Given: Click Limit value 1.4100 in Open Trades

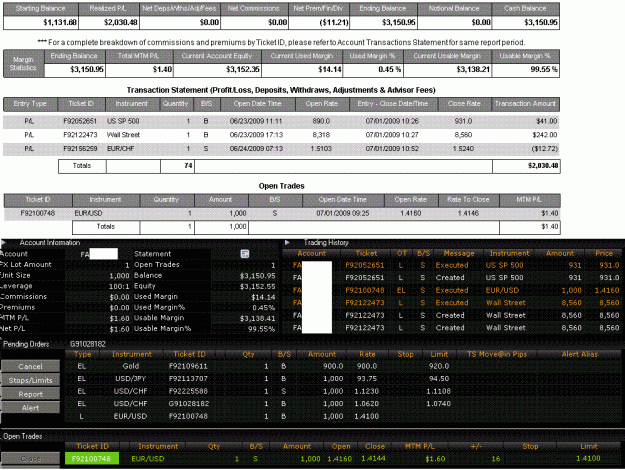Looking at the screenshot, I should pos(588,458).
